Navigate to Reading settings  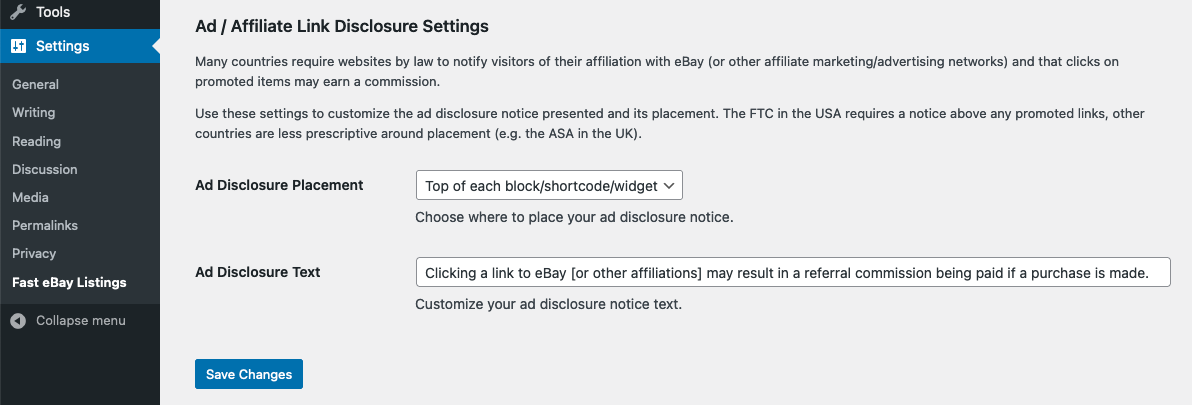(36, 141)
